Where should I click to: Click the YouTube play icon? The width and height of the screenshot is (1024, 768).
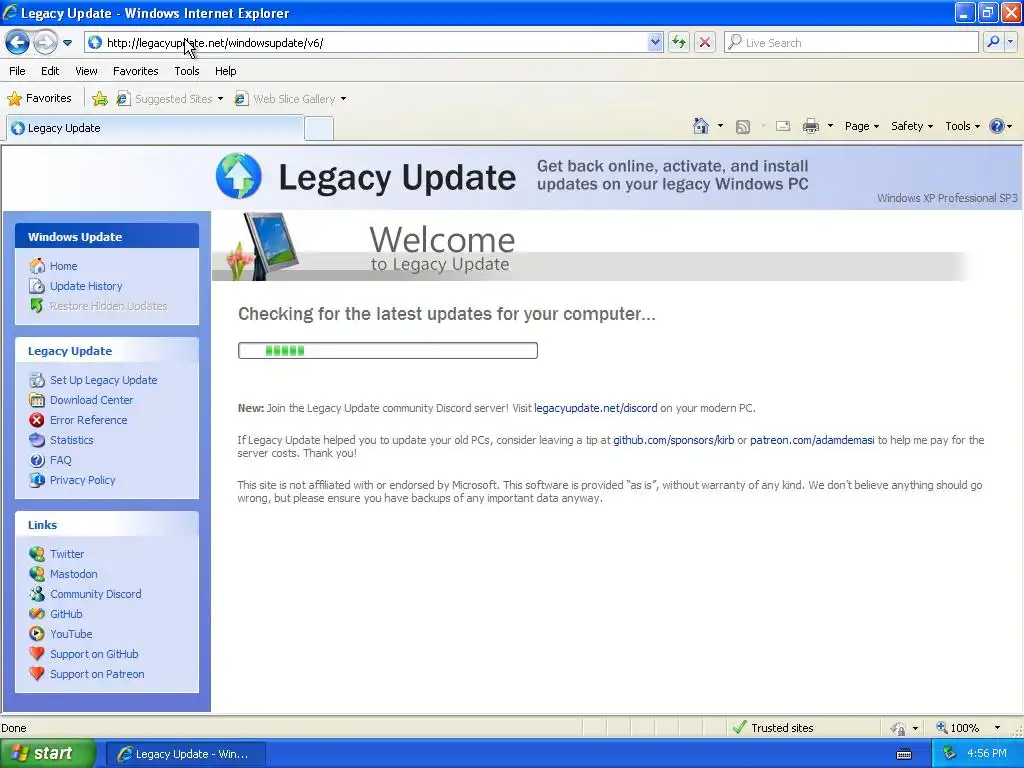coord(37,634)
